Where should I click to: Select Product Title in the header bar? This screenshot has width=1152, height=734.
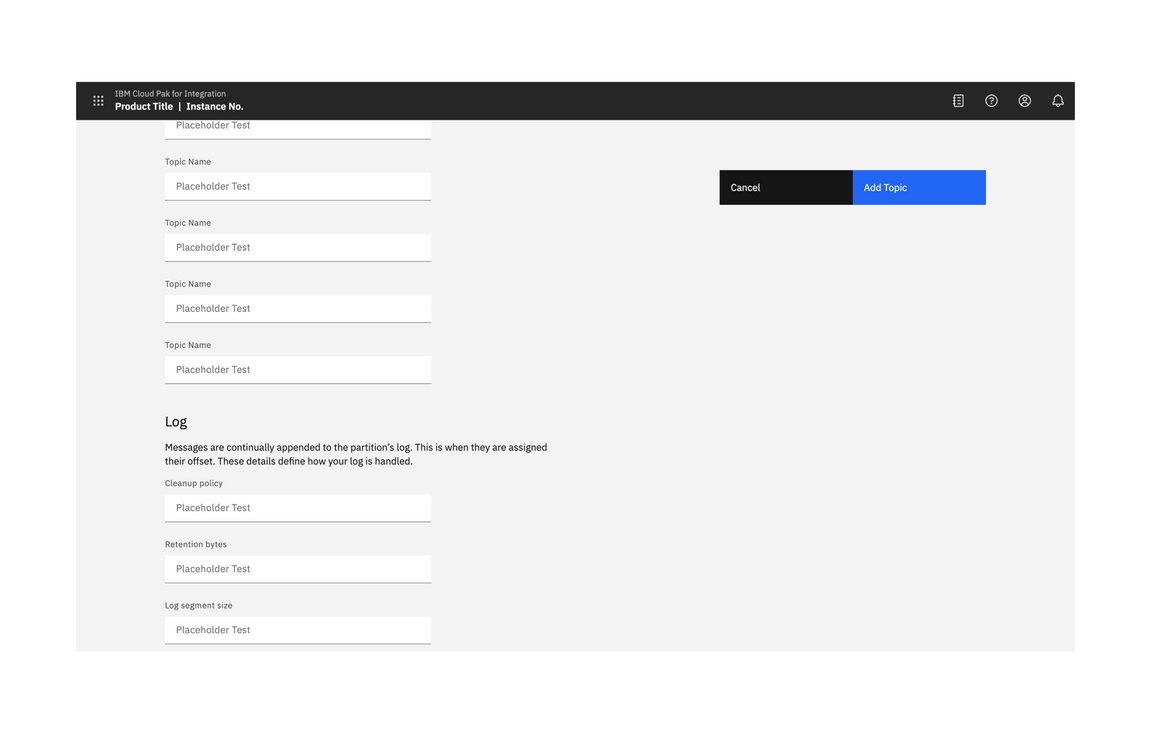(x=143, y=106)
